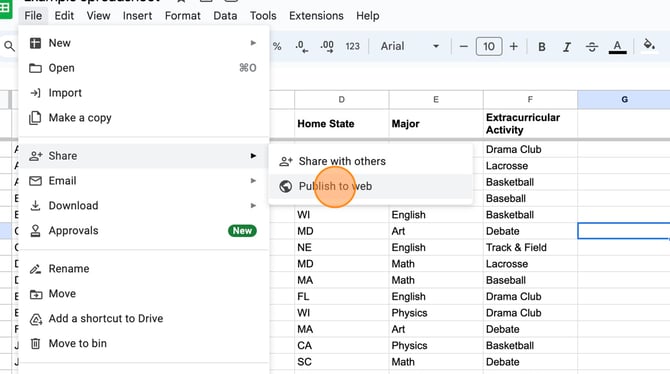Choose Import from the File menu
Screen dimensions: 670x374
pyautogui.click(x=143, y=93)
